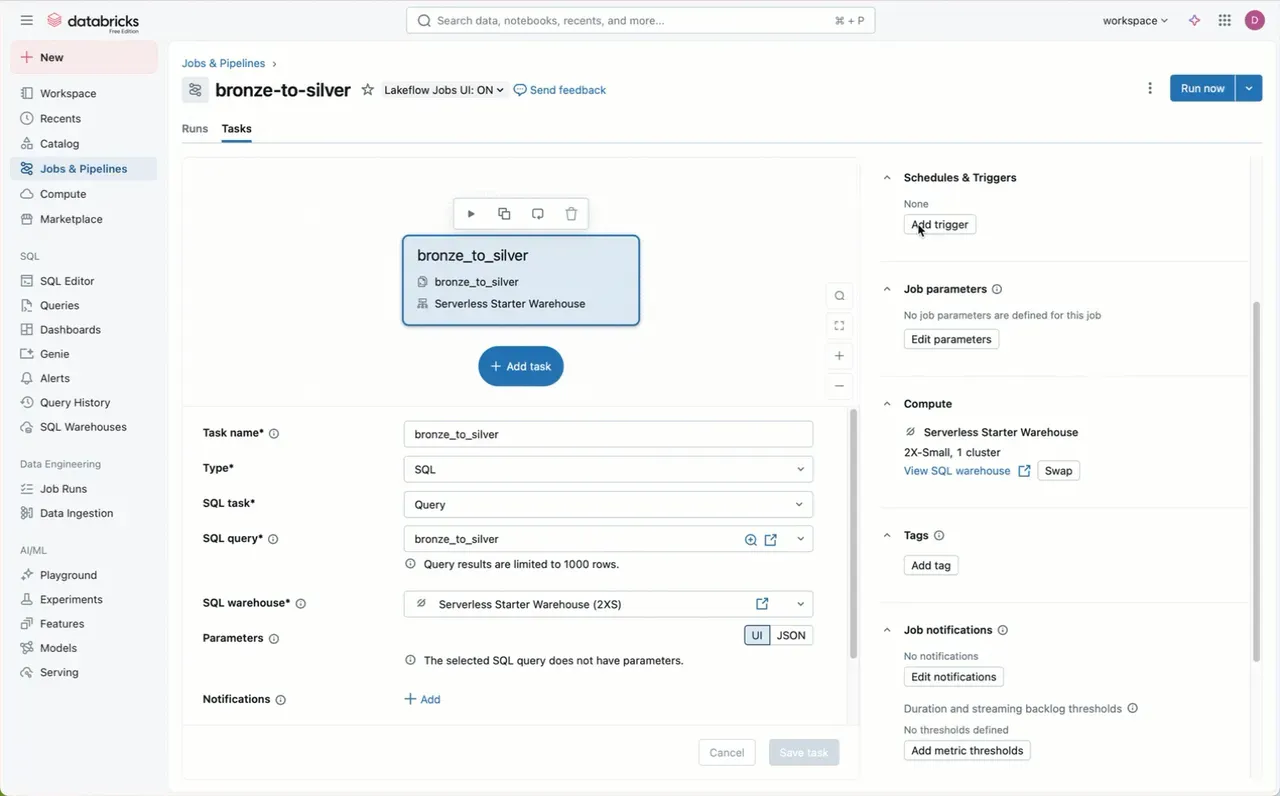This screenshot has width=1280, height=796.
Task: Open the user avatar D menu
Action: pyautogui.click(x=1254, y=20)
